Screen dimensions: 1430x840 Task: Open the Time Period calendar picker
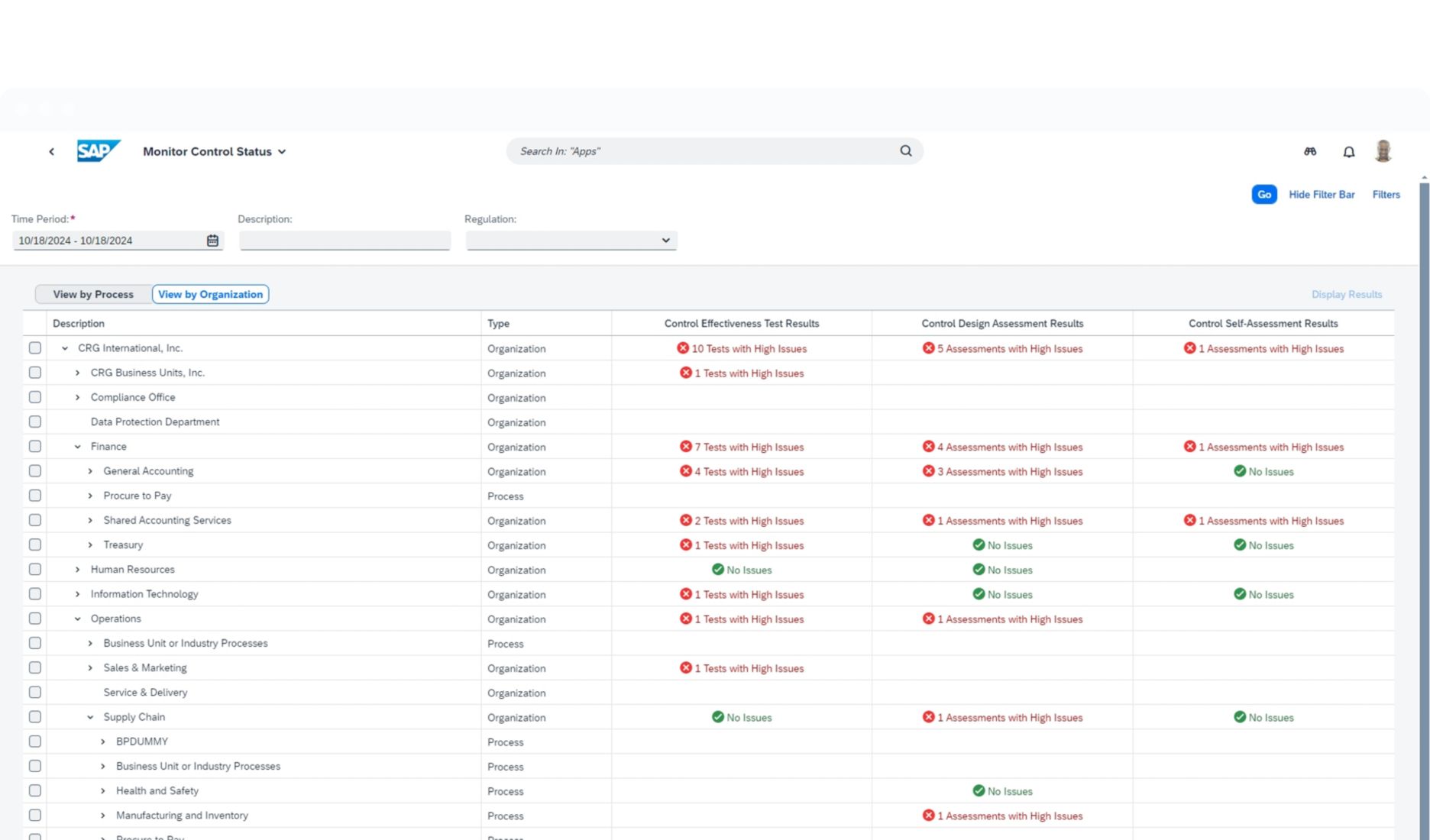tap(212, 241)
